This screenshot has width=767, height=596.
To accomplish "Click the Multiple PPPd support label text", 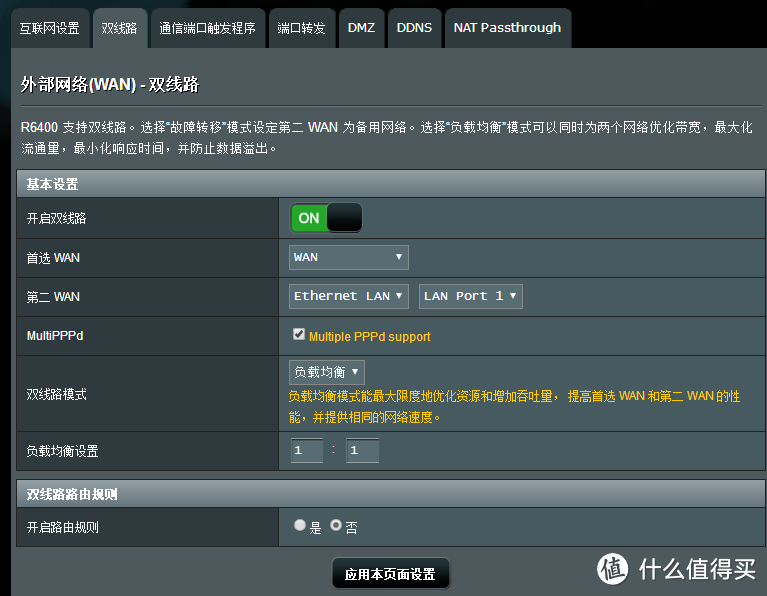I will [370, 337].
